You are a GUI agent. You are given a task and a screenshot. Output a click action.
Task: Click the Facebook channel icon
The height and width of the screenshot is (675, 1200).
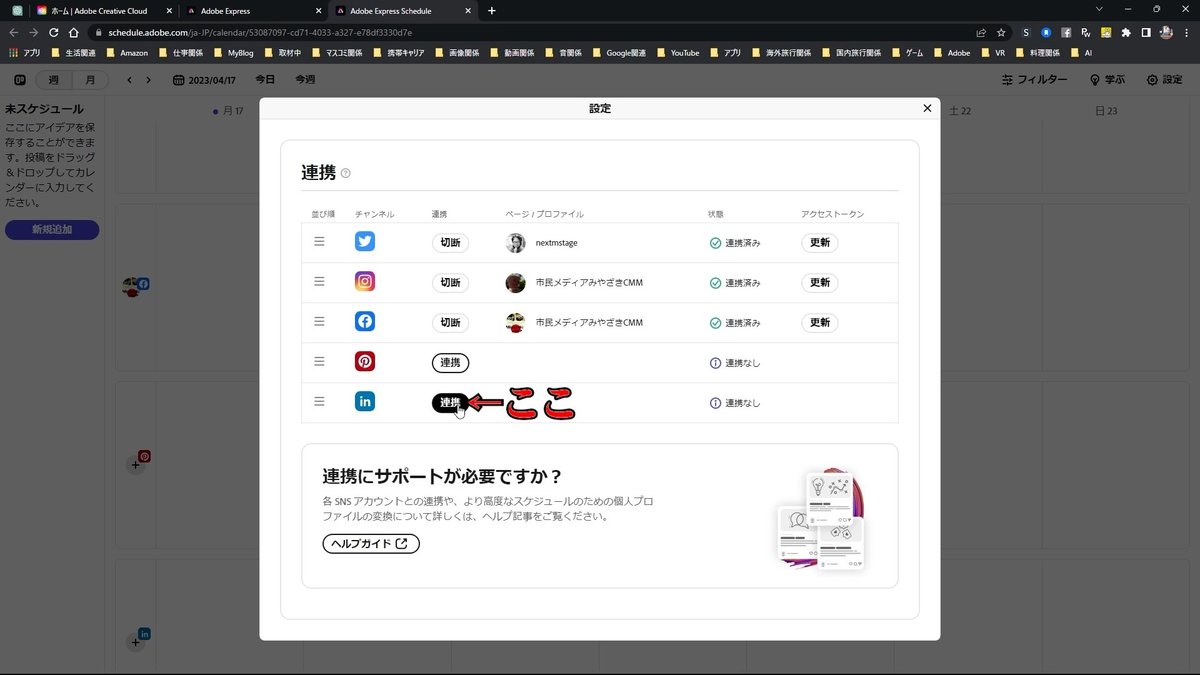[365, 322]
